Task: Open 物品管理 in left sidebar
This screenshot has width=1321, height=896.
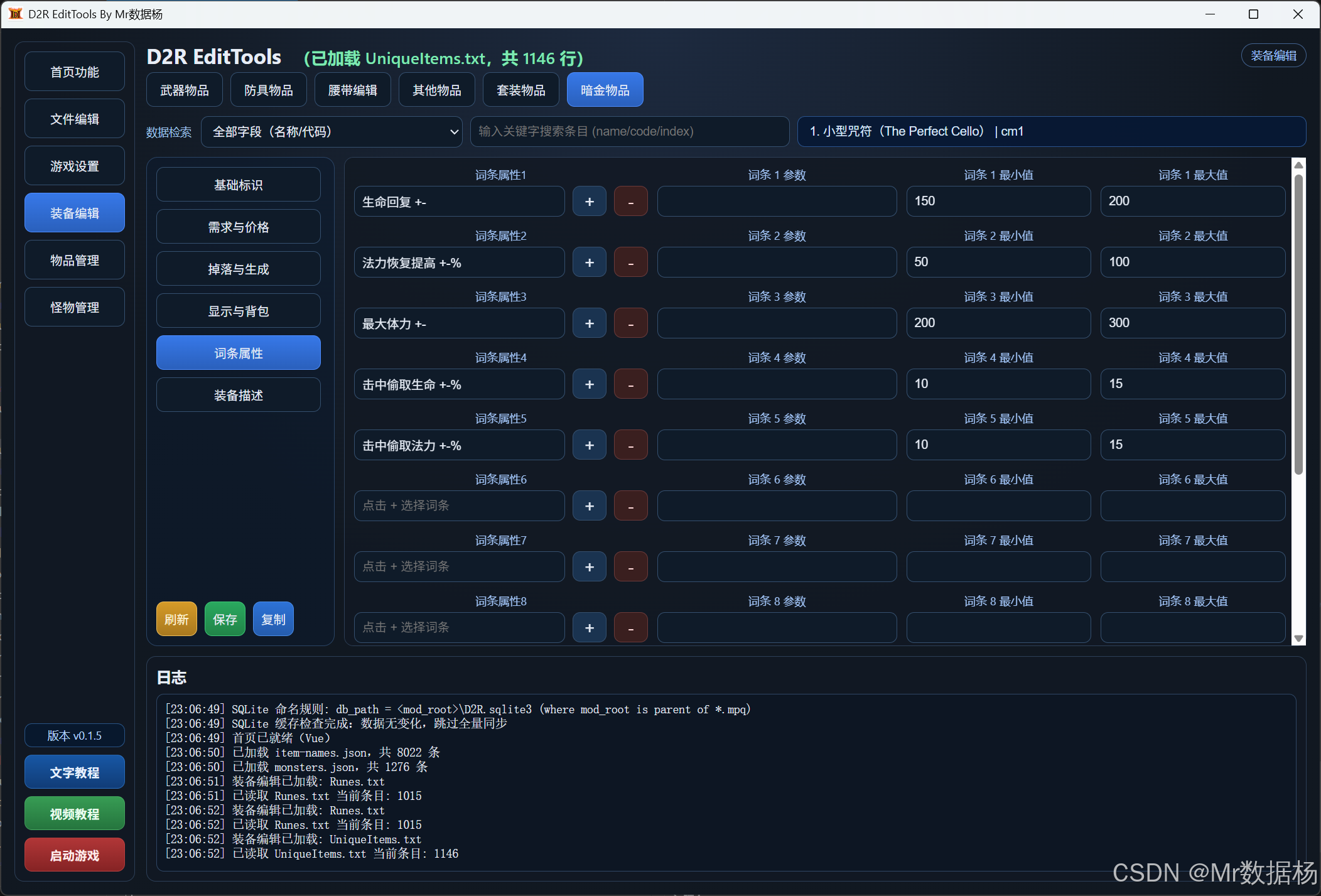Action: click(x=74, y=260)
